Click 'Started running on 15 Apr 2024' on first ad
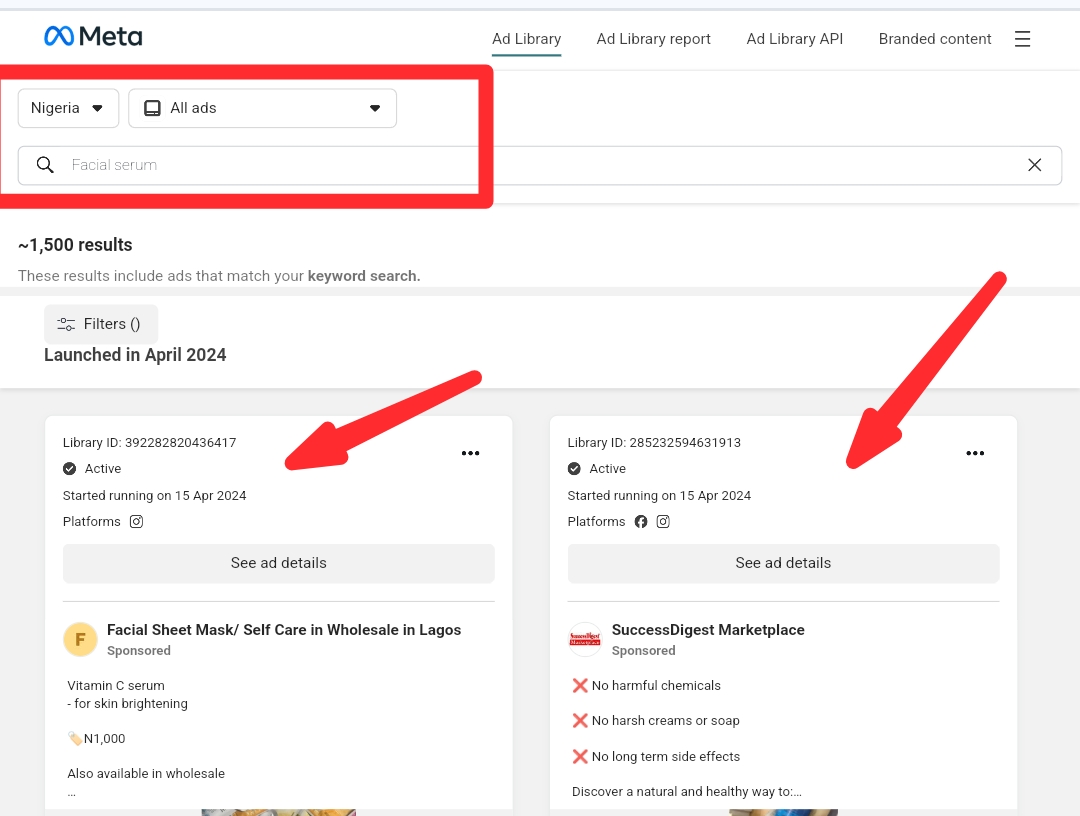 [154, 495]
